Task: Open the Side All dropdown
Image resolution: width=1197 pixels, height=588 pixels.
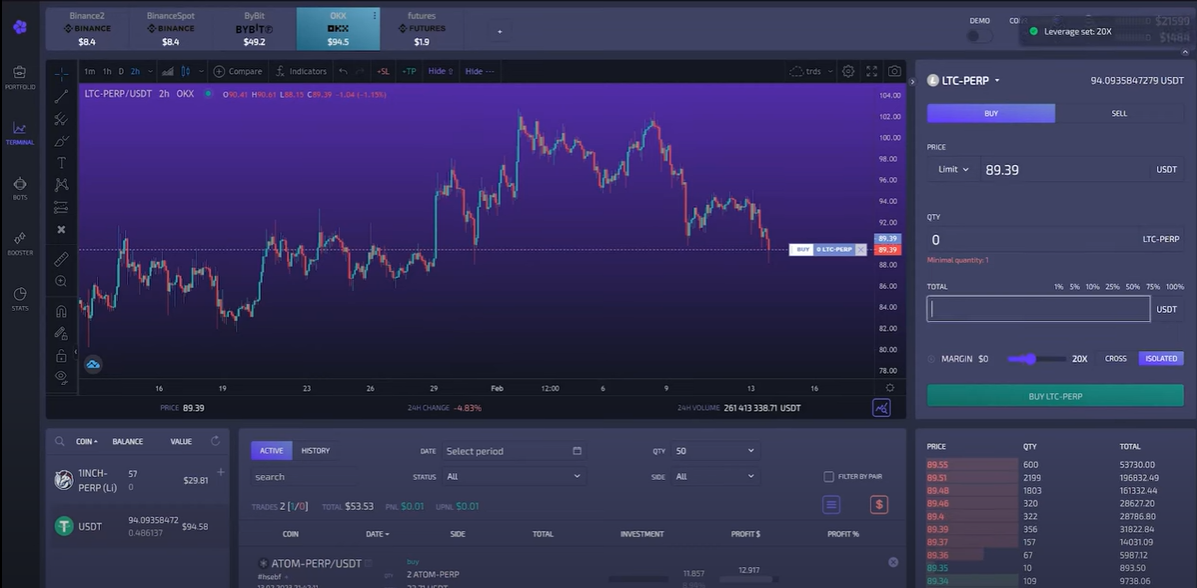Action: point(715,477)
